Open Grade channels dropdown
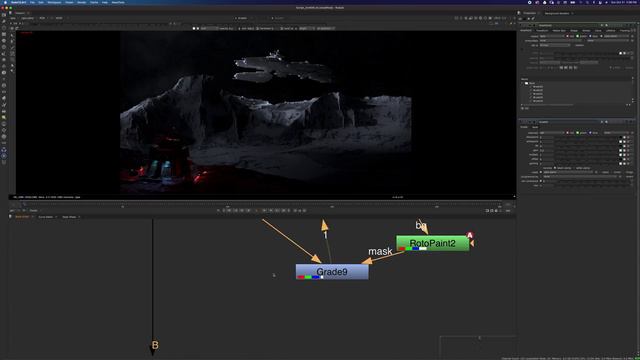Image resolution: width=640 pixels, height=360 pixels. pyautogui.click(x=552, y=133)
